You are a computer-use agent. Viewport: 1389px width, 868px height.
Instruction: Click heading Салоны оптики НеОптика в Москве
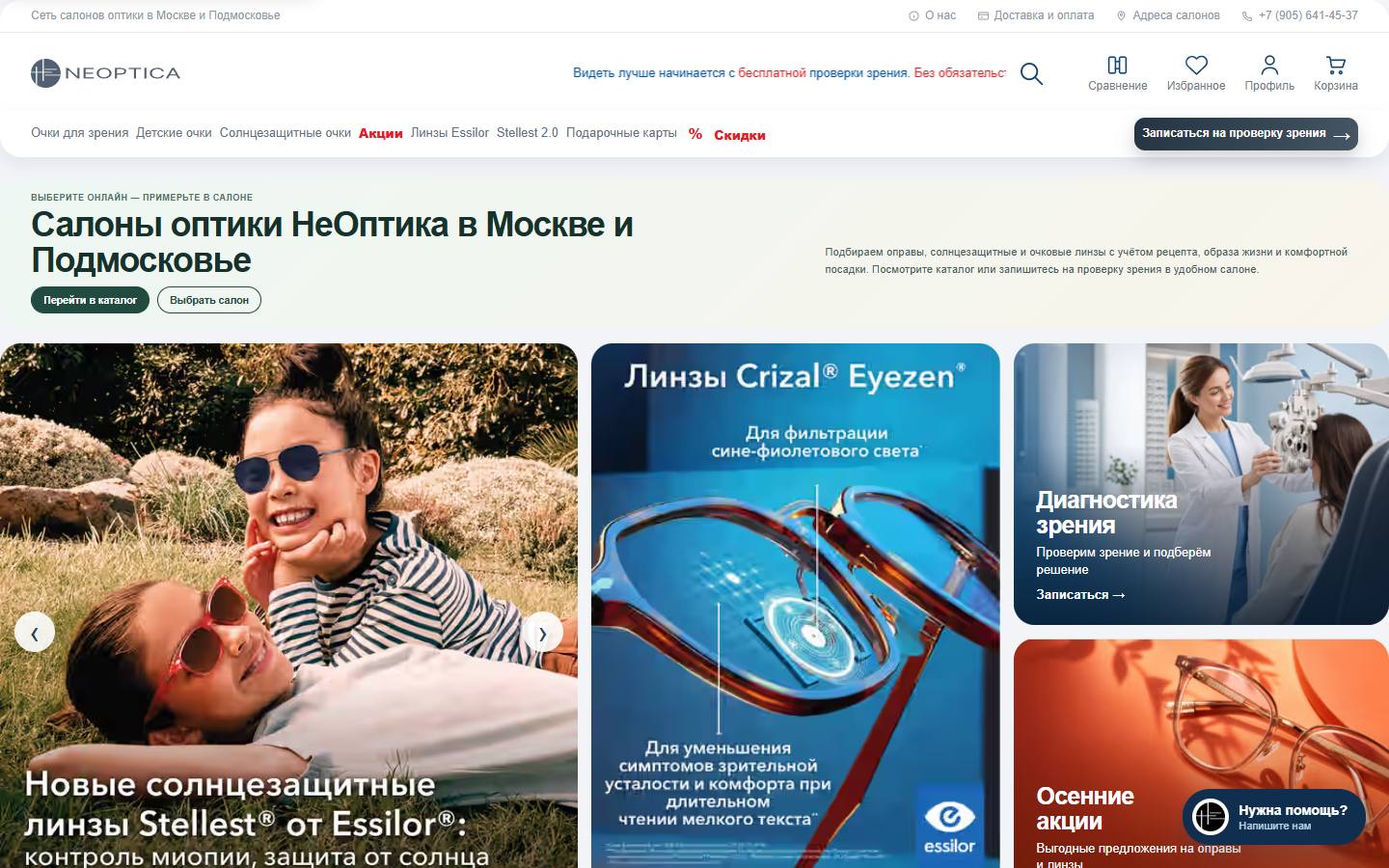point(332,242)
